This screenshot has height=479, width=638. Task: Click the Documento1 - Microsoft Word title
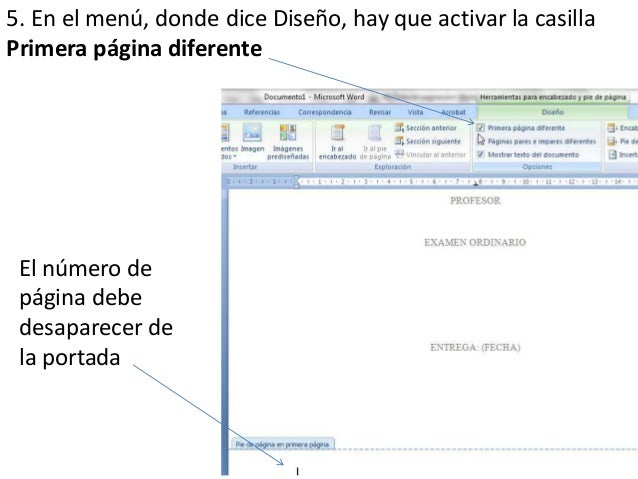click(314, 97)
